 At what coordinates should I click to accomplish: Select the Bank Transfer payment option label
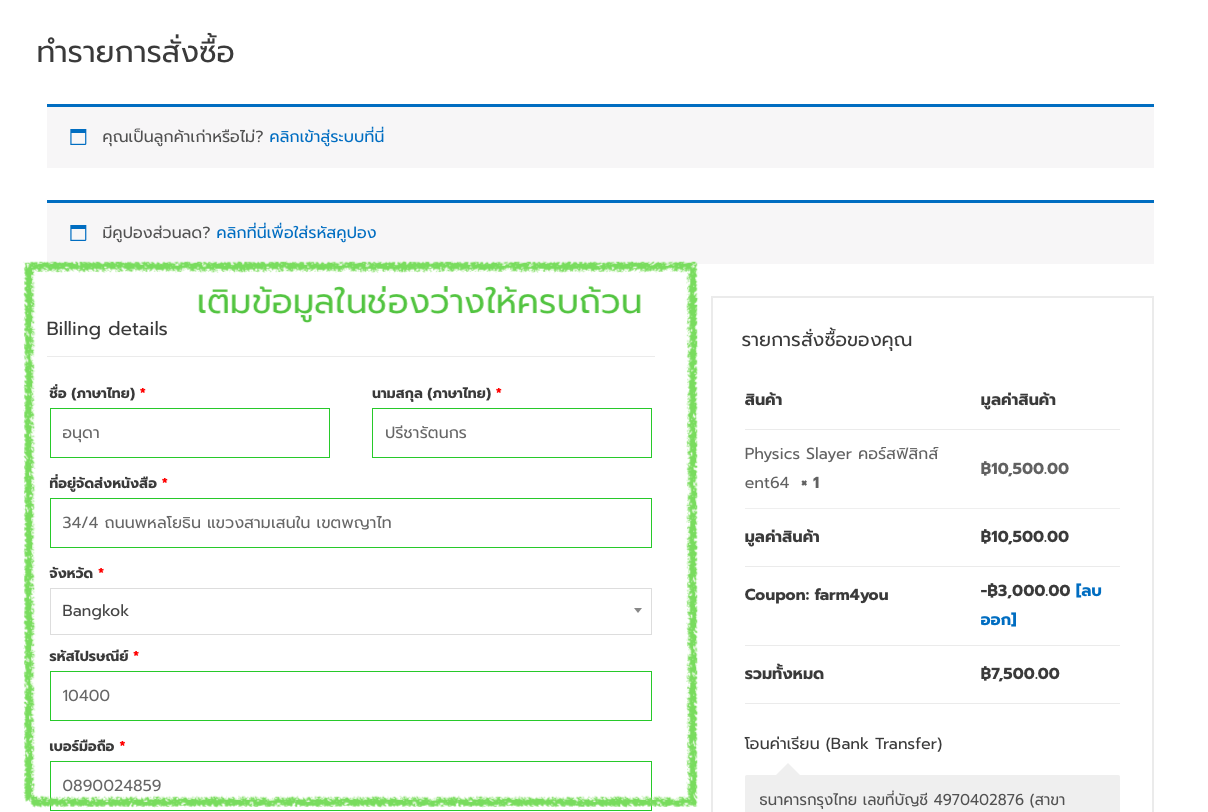click(x=843, y=744)
